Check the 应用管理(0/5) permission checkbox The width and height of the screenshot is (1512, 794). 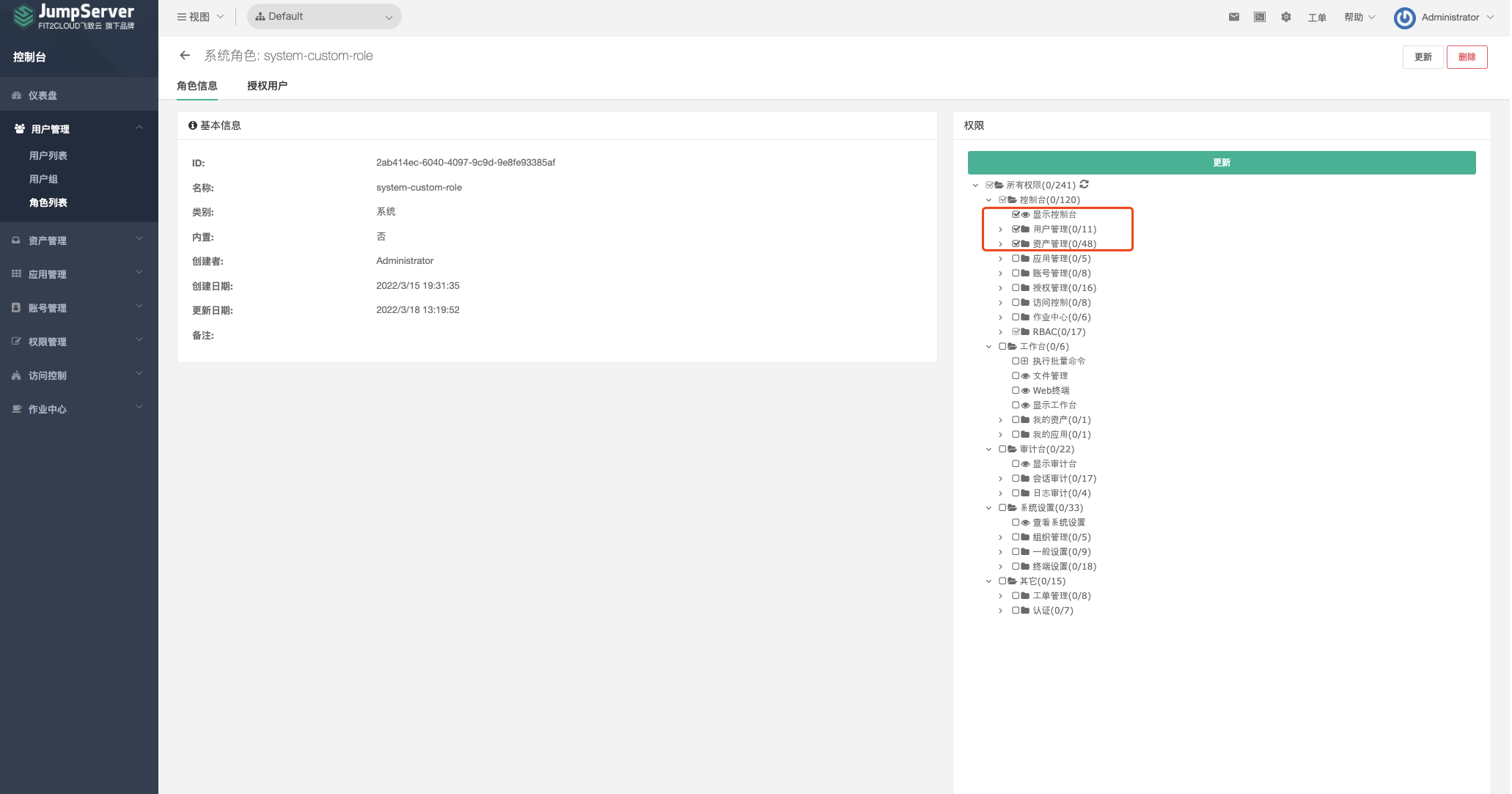coord(1016,258)
